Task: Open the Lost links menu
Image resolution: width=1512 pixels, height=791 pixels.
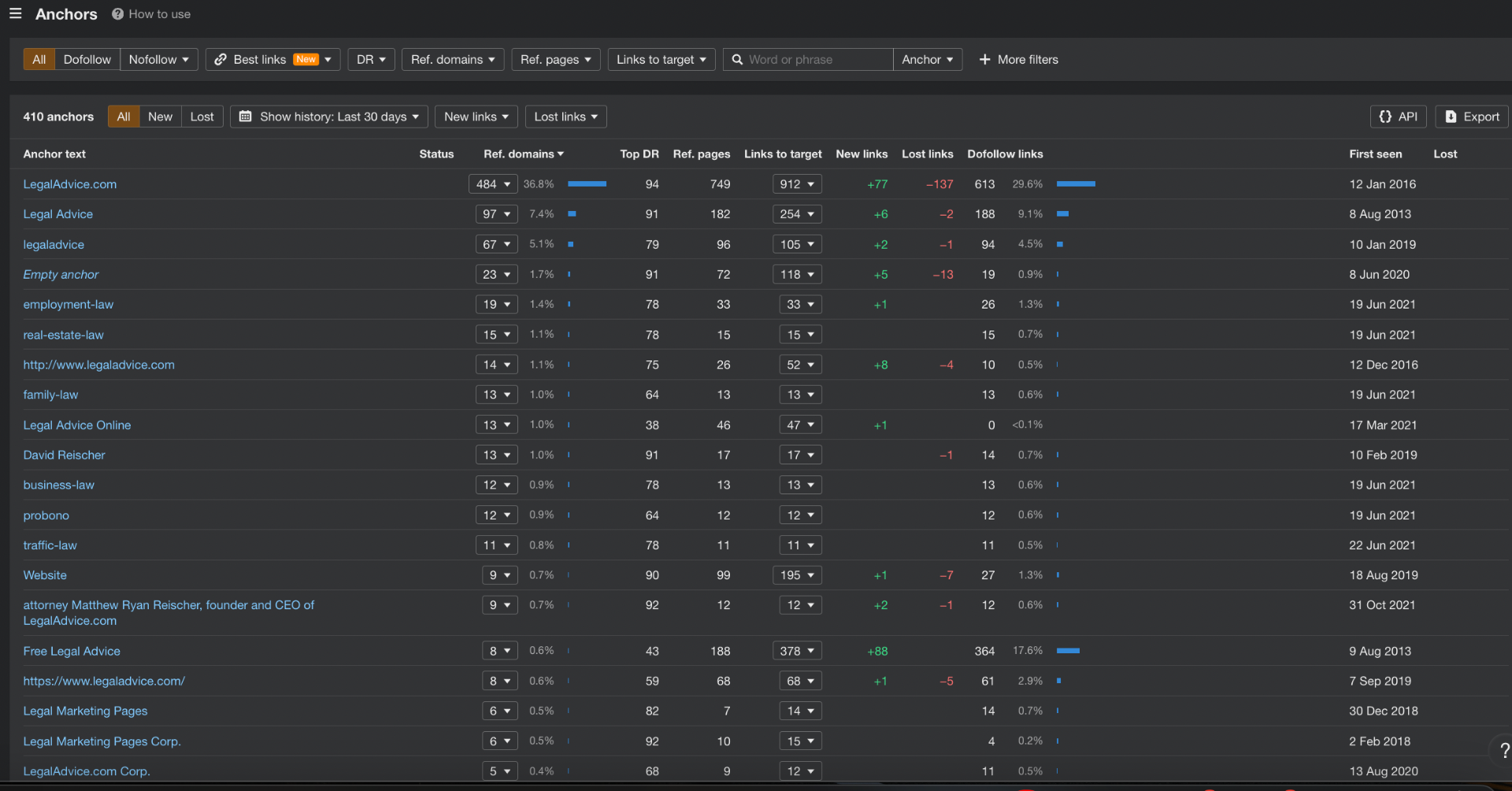Action: [565, 116]
